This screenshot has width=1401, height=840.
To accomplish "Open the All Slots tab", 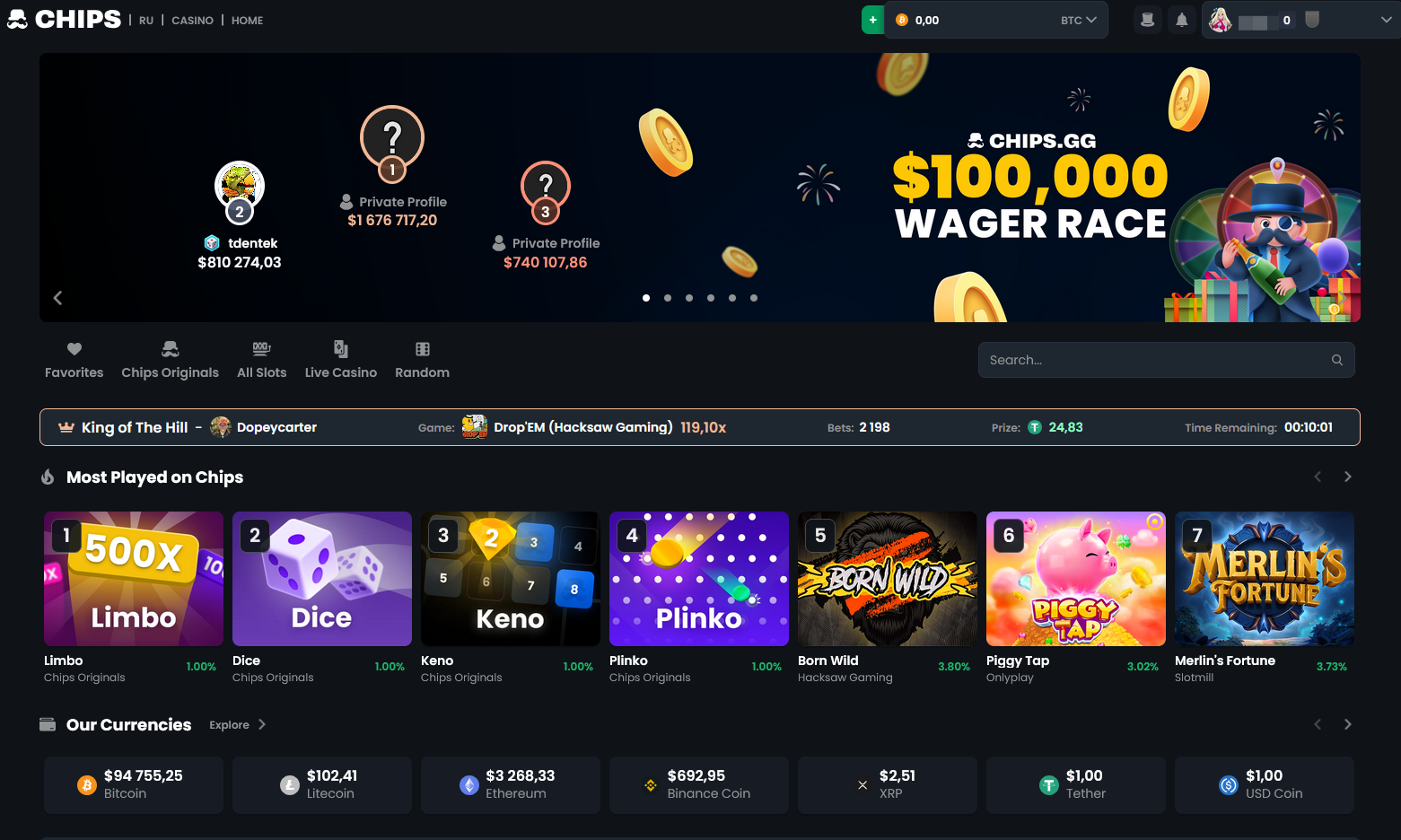I will (262, 360).
